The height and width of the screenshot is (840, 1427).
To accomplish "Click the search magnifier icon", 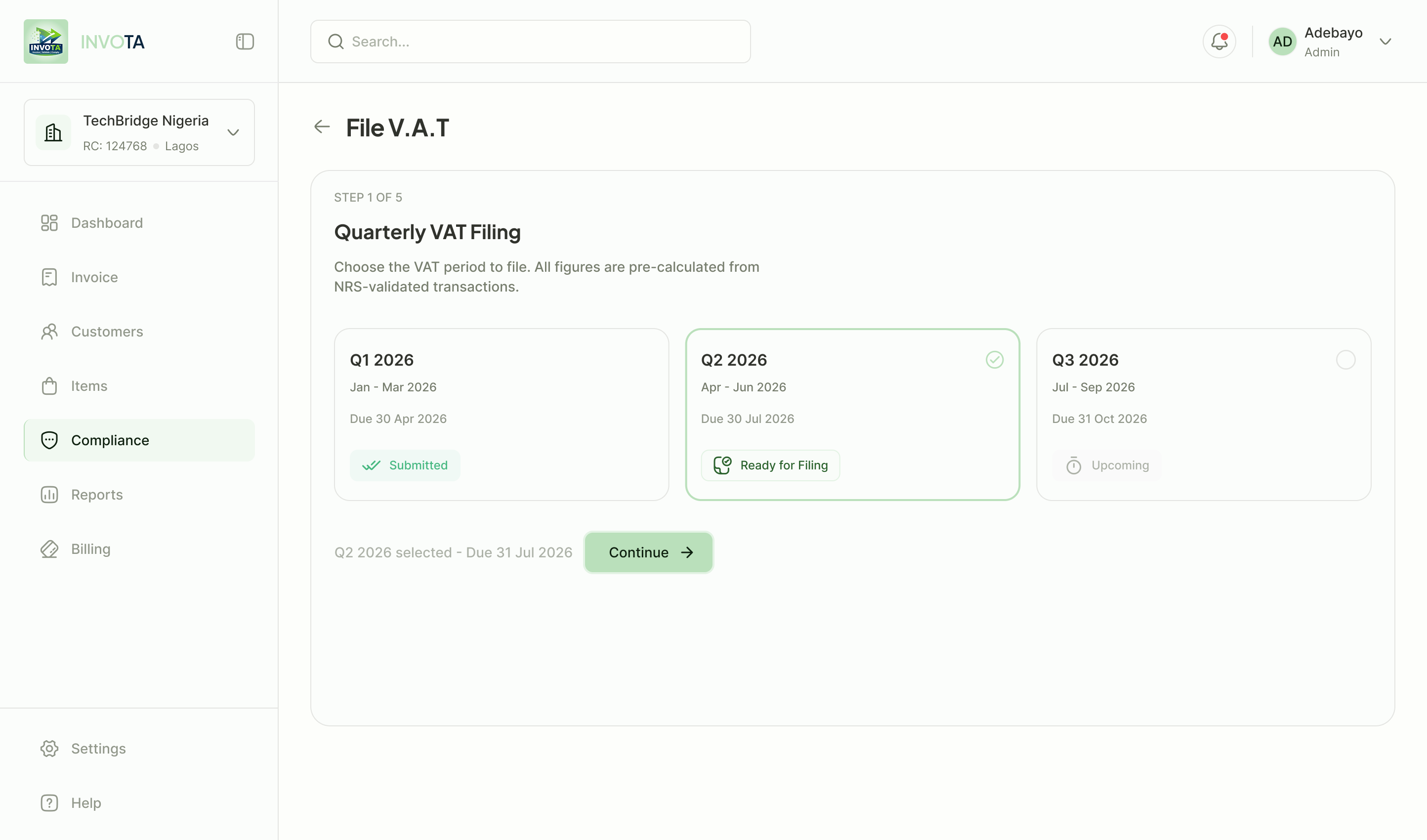I will click(336, 42).
